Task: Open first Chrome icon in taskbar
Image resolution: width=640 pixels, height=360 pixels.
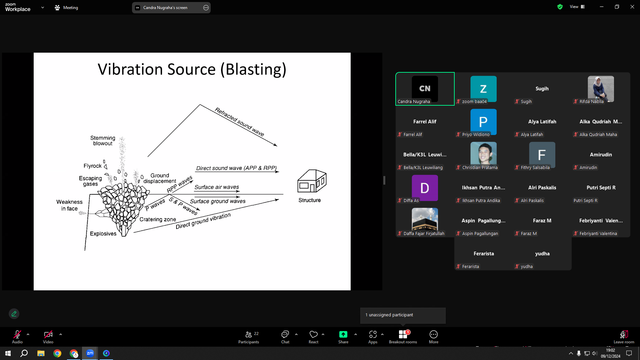Action: [57, 353]
